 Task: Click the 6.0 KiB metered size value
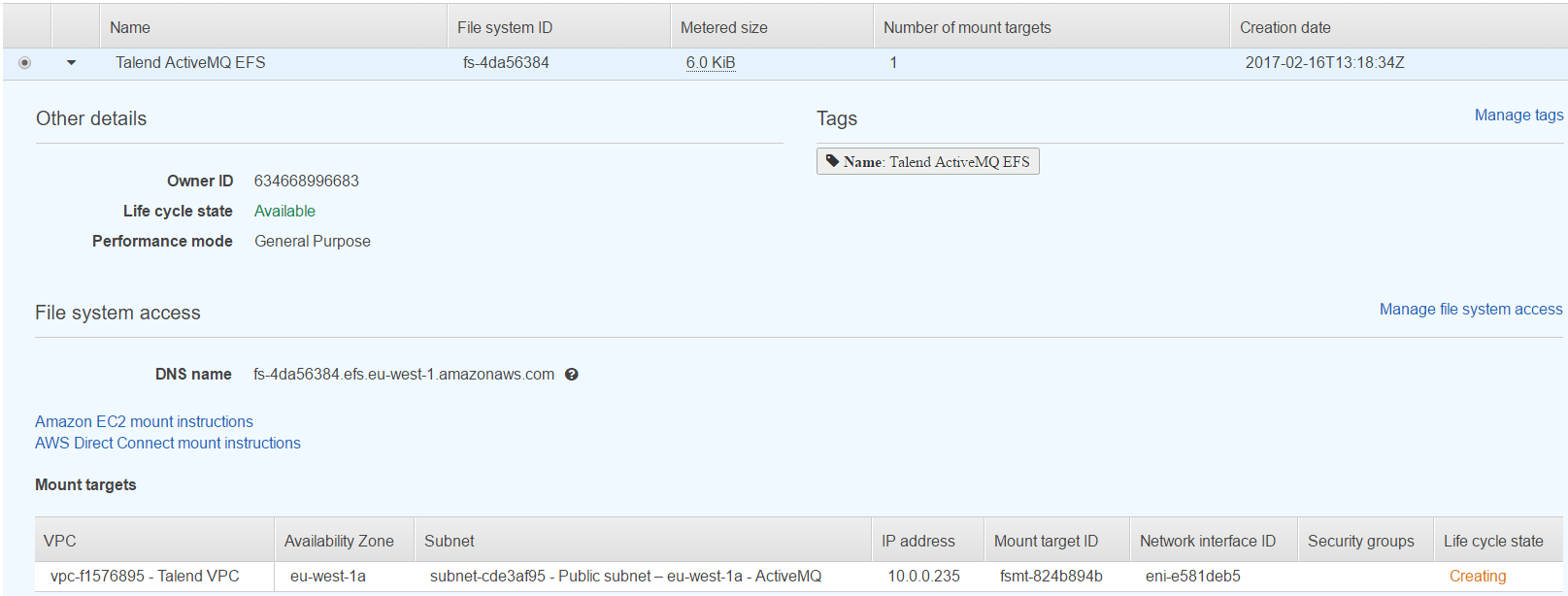coord(711,63)
